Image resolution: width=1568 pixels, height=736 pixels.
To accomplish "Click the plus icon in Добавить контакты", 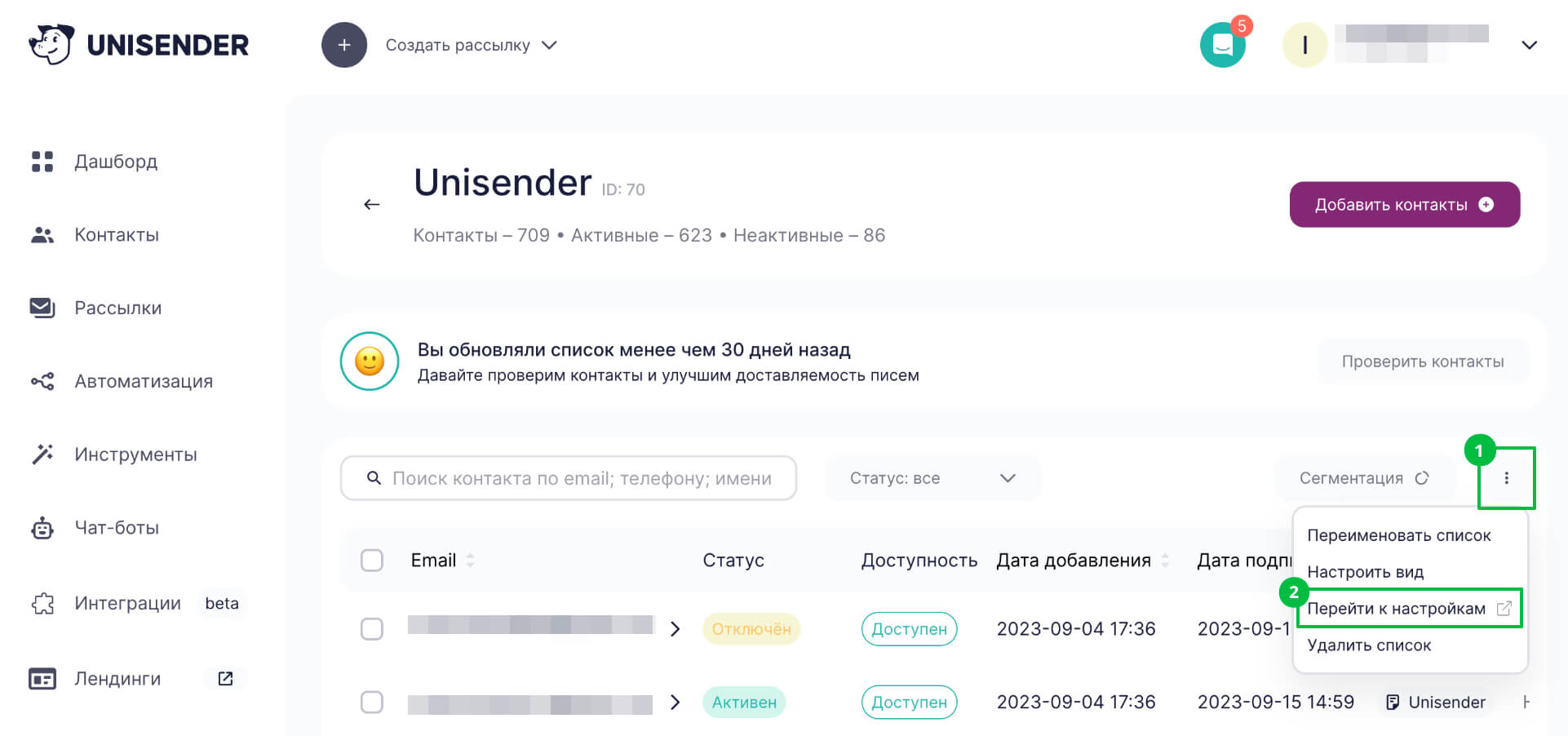I will (x=1486, y=205).
